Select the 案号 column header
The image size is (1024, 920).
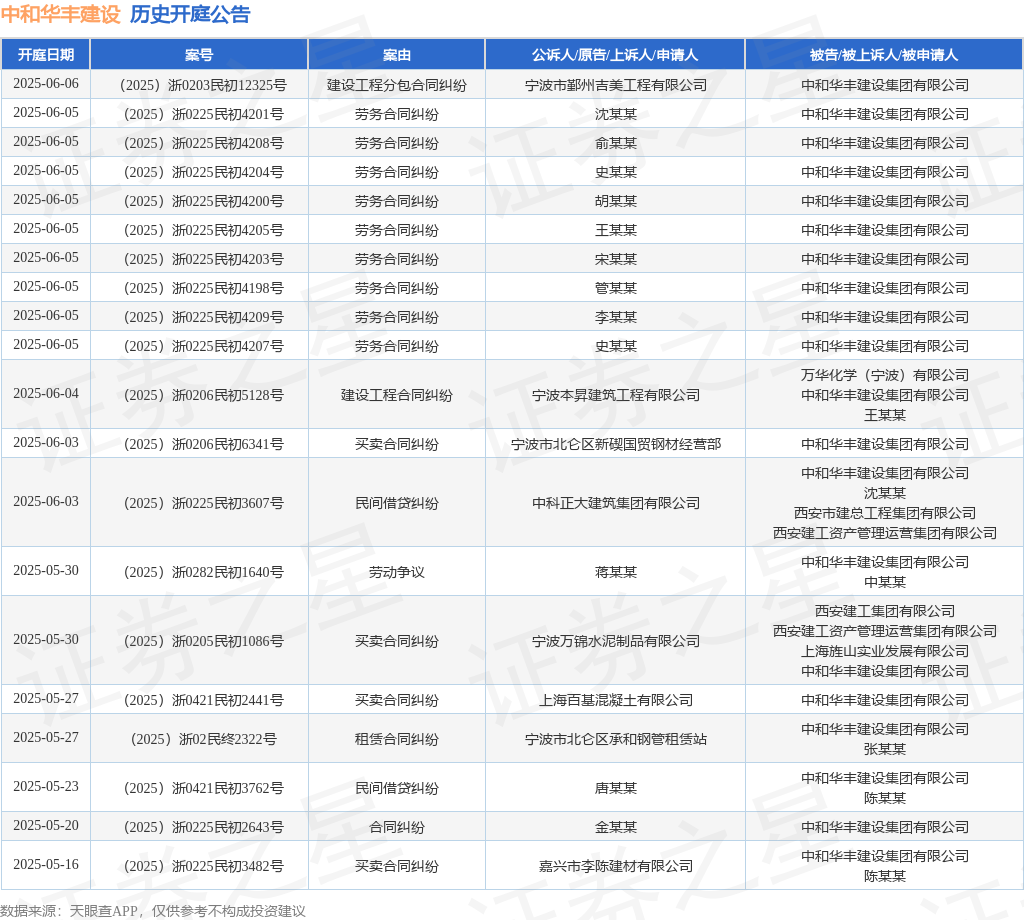(x=199, y=55)
